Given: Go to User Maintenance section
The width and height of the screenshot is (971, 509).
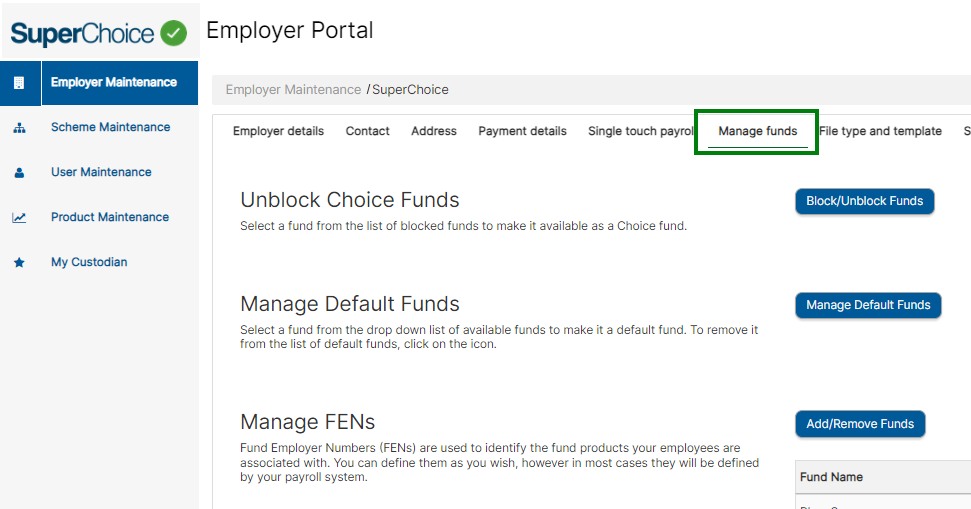Looking at the screenshot, I should (101, 172).
